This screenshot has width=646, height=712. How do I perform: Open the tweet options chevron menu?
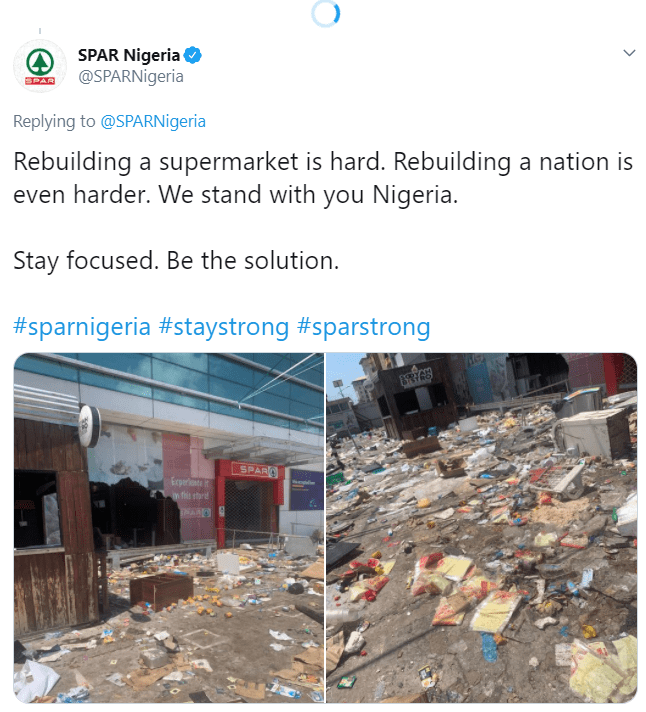point(629,53)
